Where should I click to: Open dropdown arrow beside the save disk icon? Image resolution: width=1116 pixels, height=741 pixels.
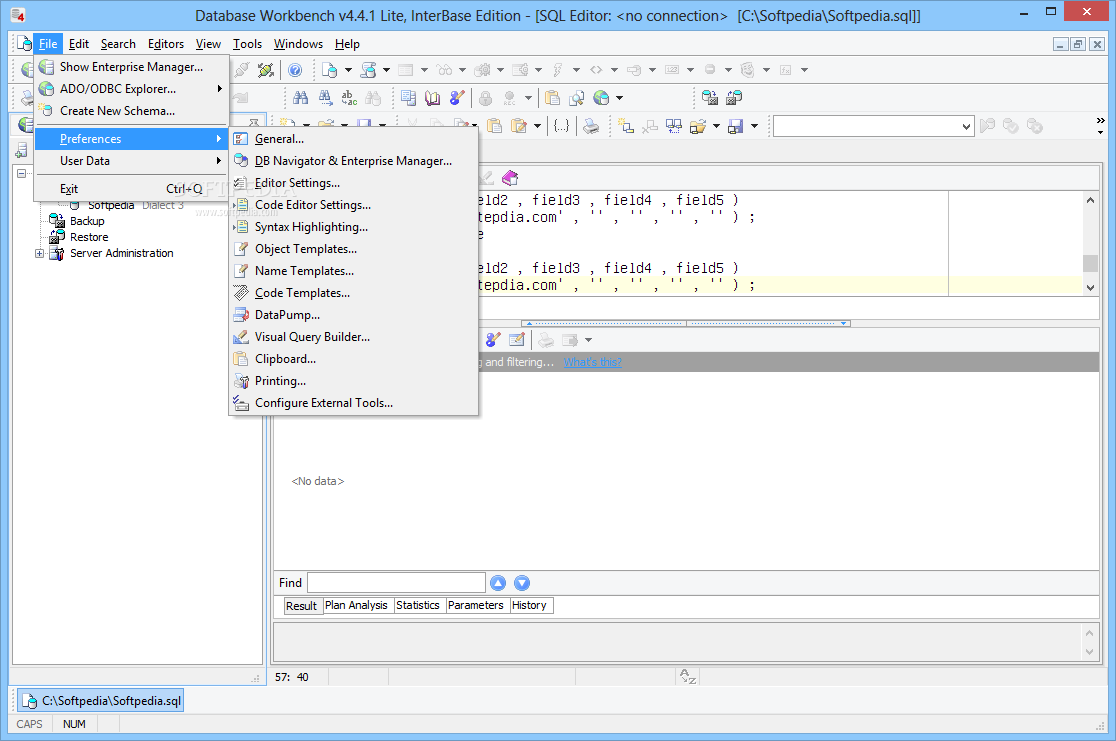click(x=755, y=126)
